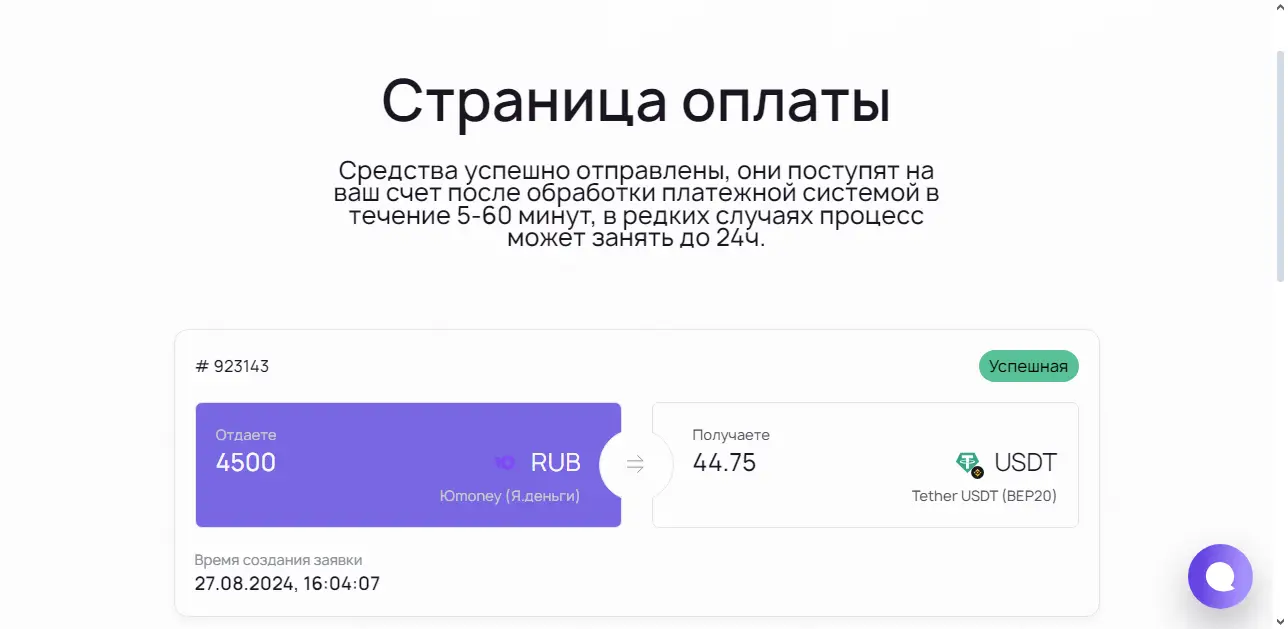This screenshot has width=1288, height=629.
Task: Open the live chat widget bubble
Action: [x=1219, y=576]
